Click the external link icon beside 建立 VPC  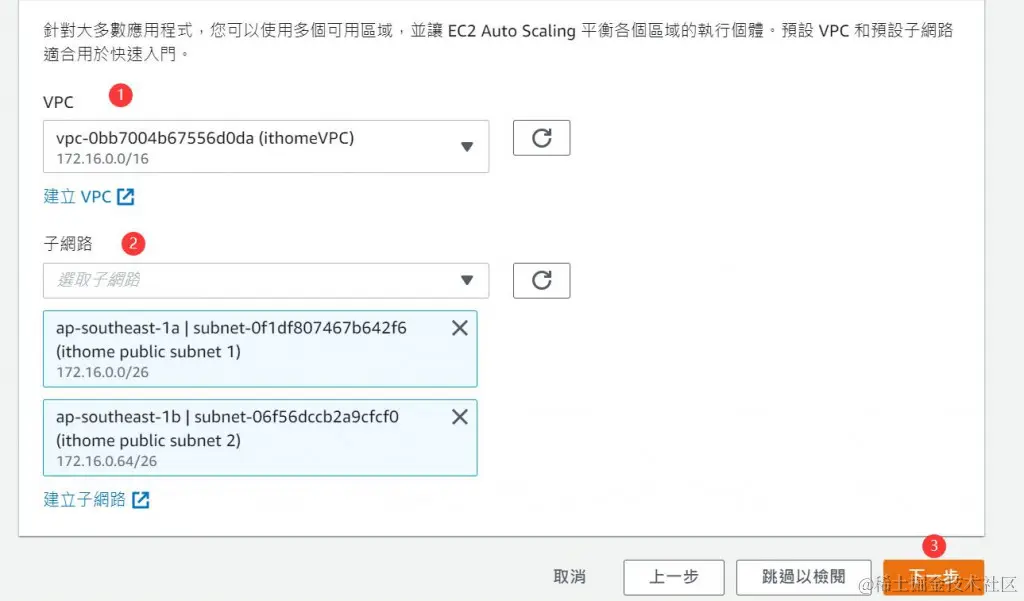pyautogui.click(x=125, y=196)
